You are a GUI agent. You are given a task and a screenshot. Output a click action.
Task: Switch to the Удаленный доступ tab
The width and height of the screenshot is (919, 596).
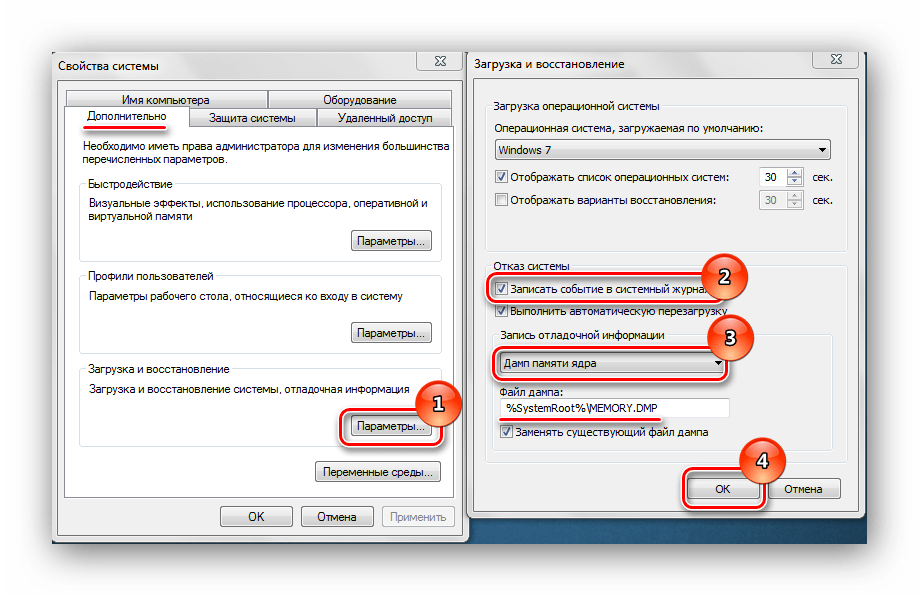pos(384,118)
